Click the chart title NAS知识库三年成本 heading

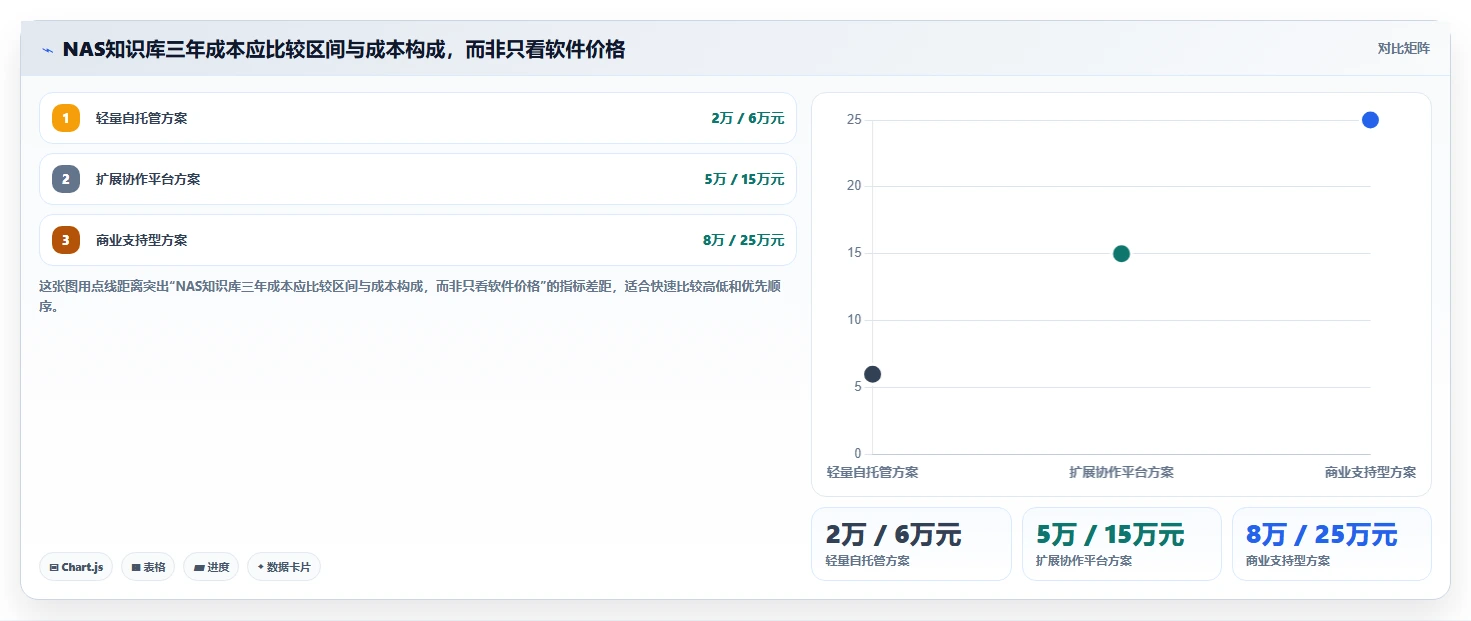[x=343, y=49]
